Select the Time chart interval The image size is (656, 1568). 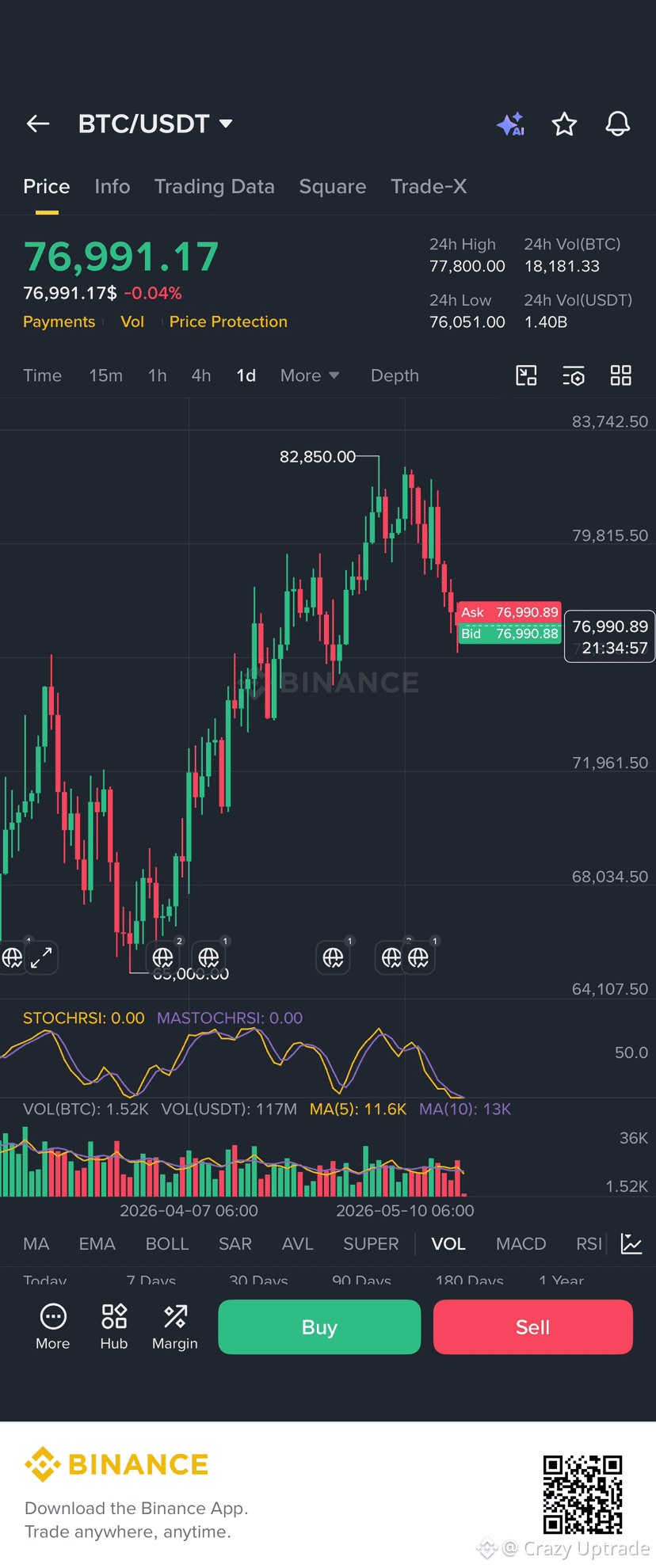tap(43, 375)
